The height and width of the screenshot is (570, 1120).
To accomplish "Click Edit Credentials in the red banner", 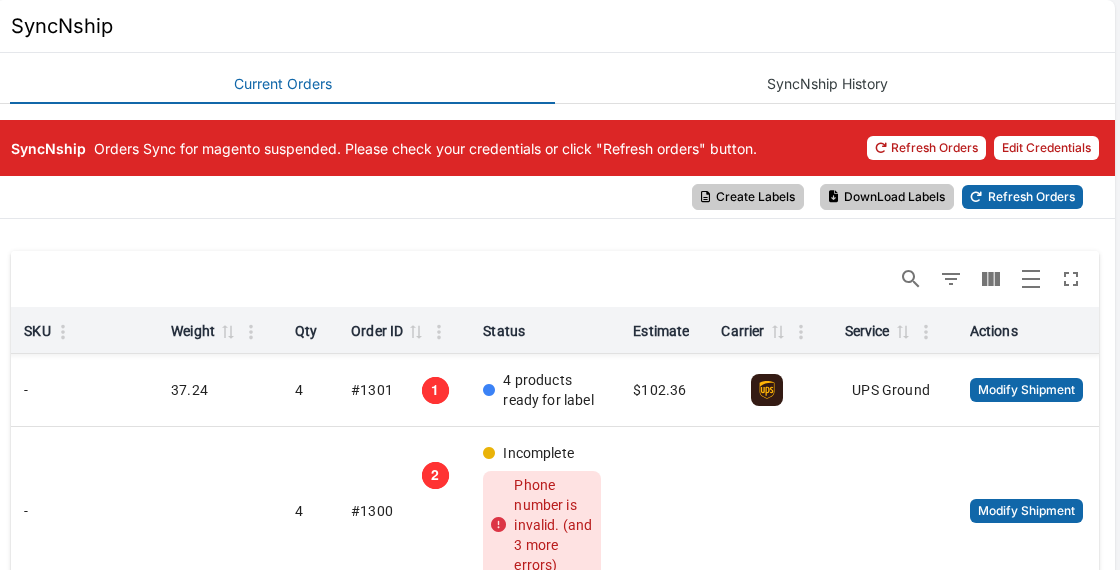I will [x=1046, y=148].
